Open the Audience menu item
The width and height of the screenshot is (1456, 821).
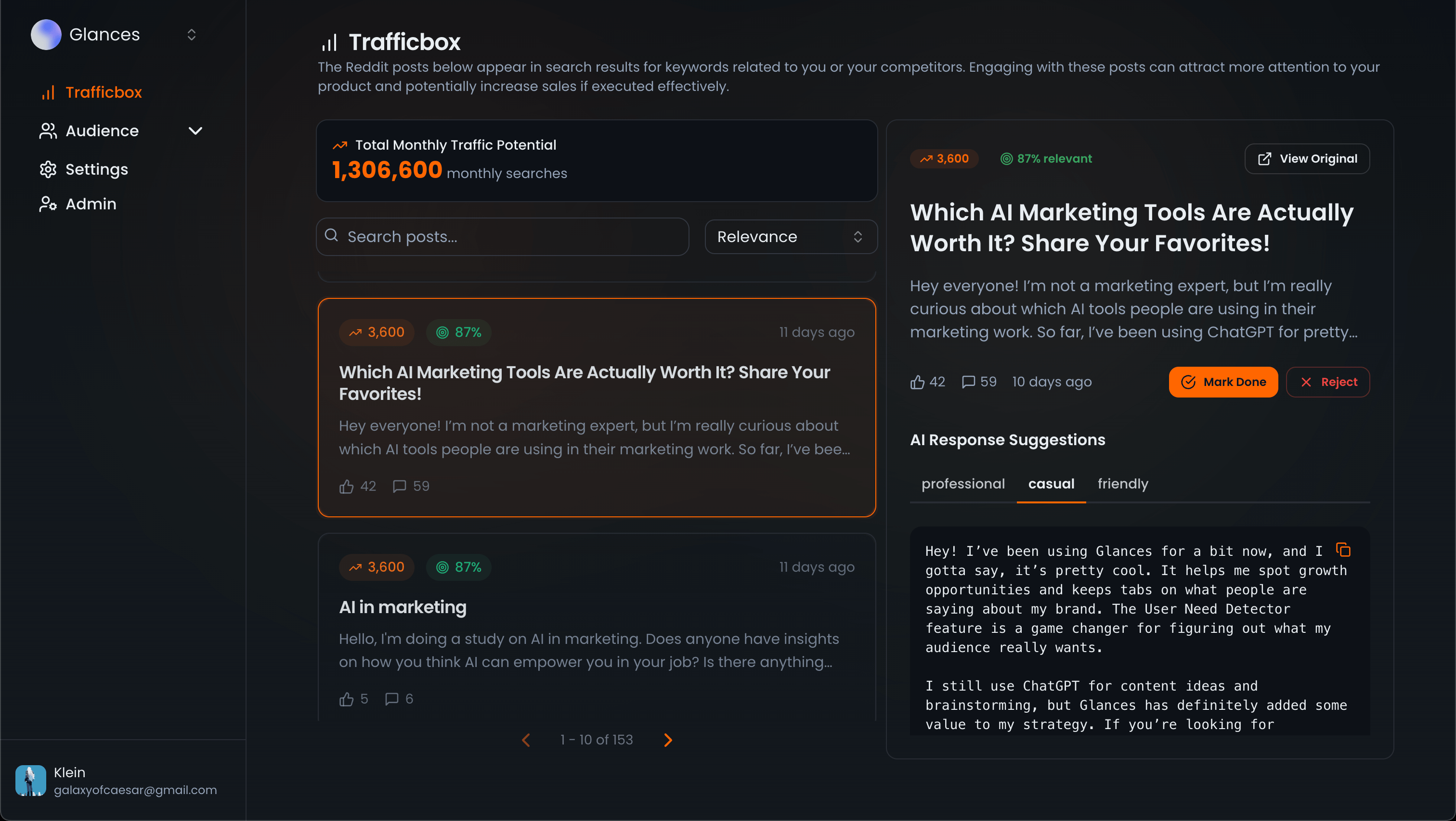point(102,131)
